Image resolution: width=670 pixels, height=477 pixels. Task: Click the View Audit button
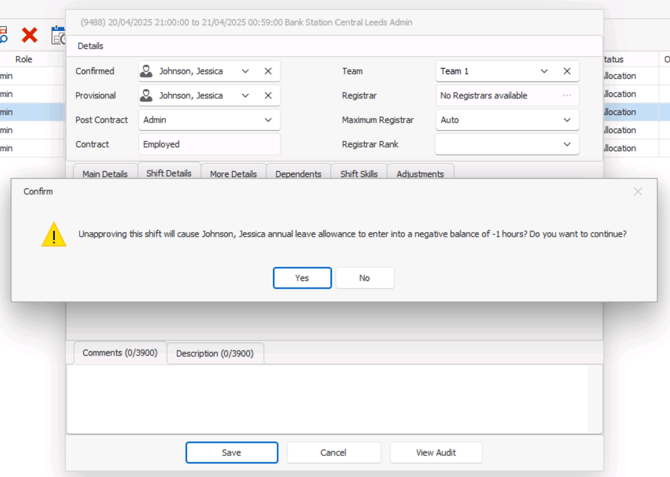pos(436,452)
